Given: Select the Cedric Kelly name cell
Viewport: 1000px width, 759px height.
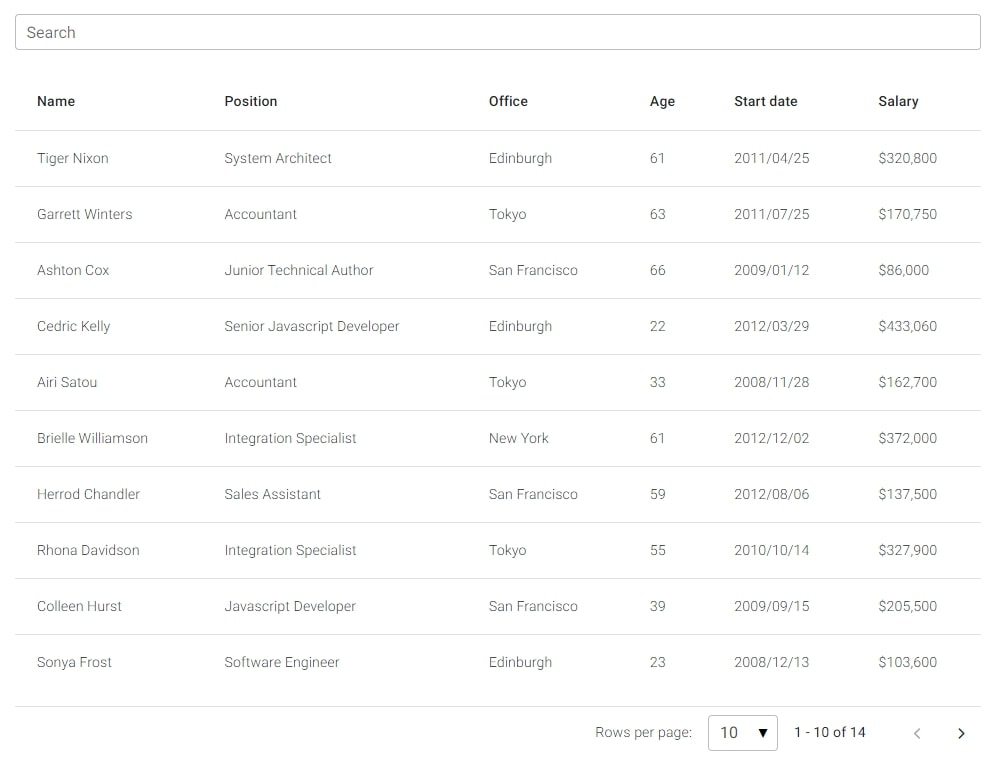Looking at the screenshot, I should pos(73,327).
